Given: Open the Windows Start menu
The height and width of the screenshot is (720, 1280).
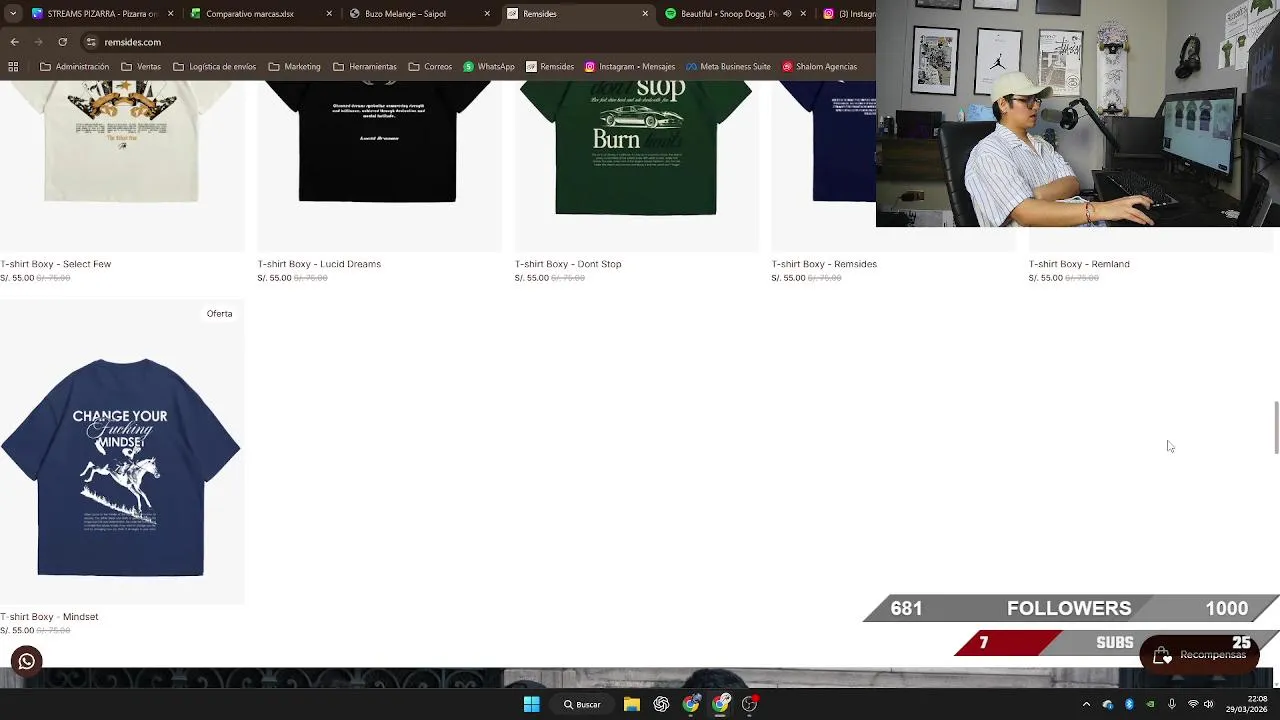Looking at the screenshot, I should (x=532, y=704).
